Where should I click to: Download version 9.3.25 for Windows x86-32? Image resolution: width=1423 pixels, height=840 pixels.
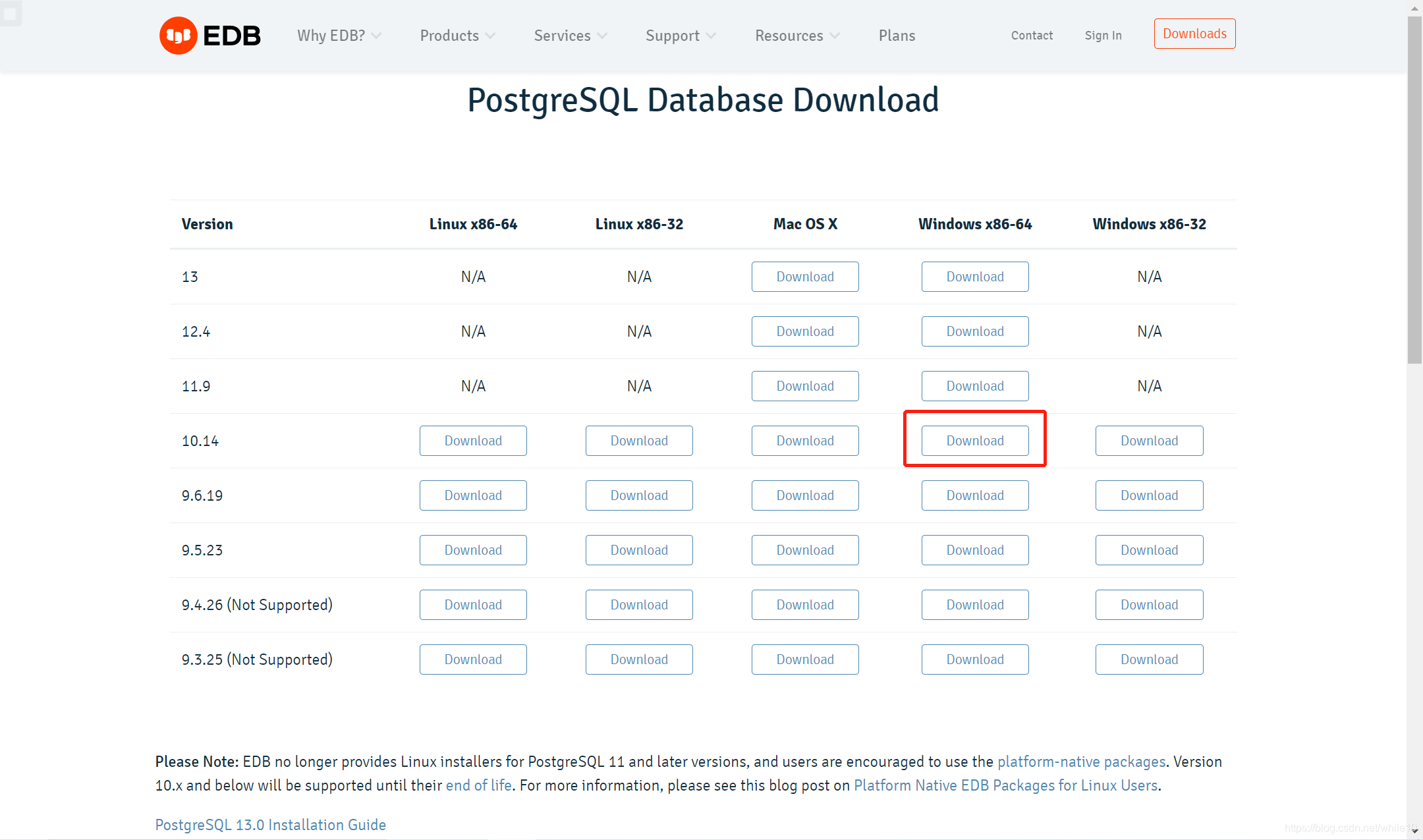[1150, 659]
